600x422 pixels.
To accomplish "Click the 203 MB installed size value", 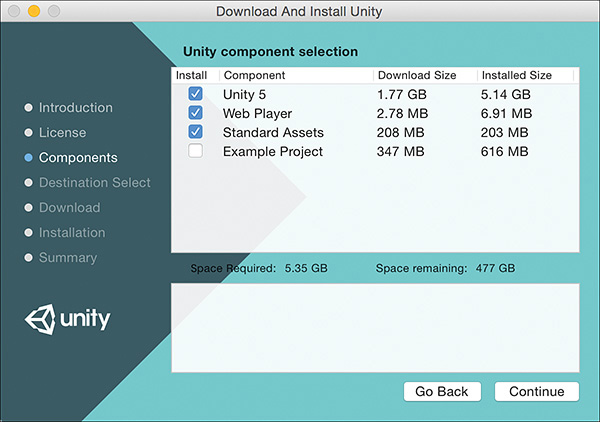I will point(504,132).
